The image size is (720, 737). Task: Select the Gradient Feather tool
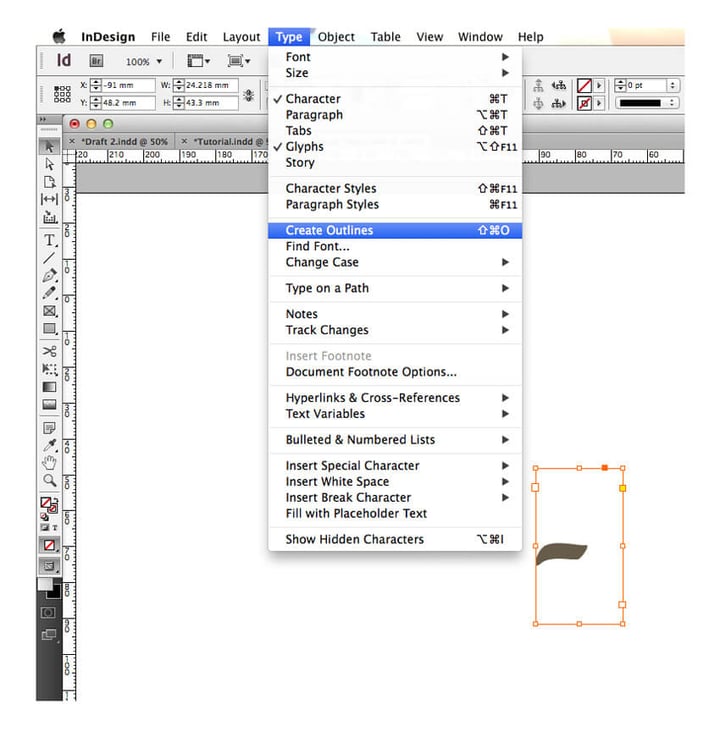click(49, 404)
